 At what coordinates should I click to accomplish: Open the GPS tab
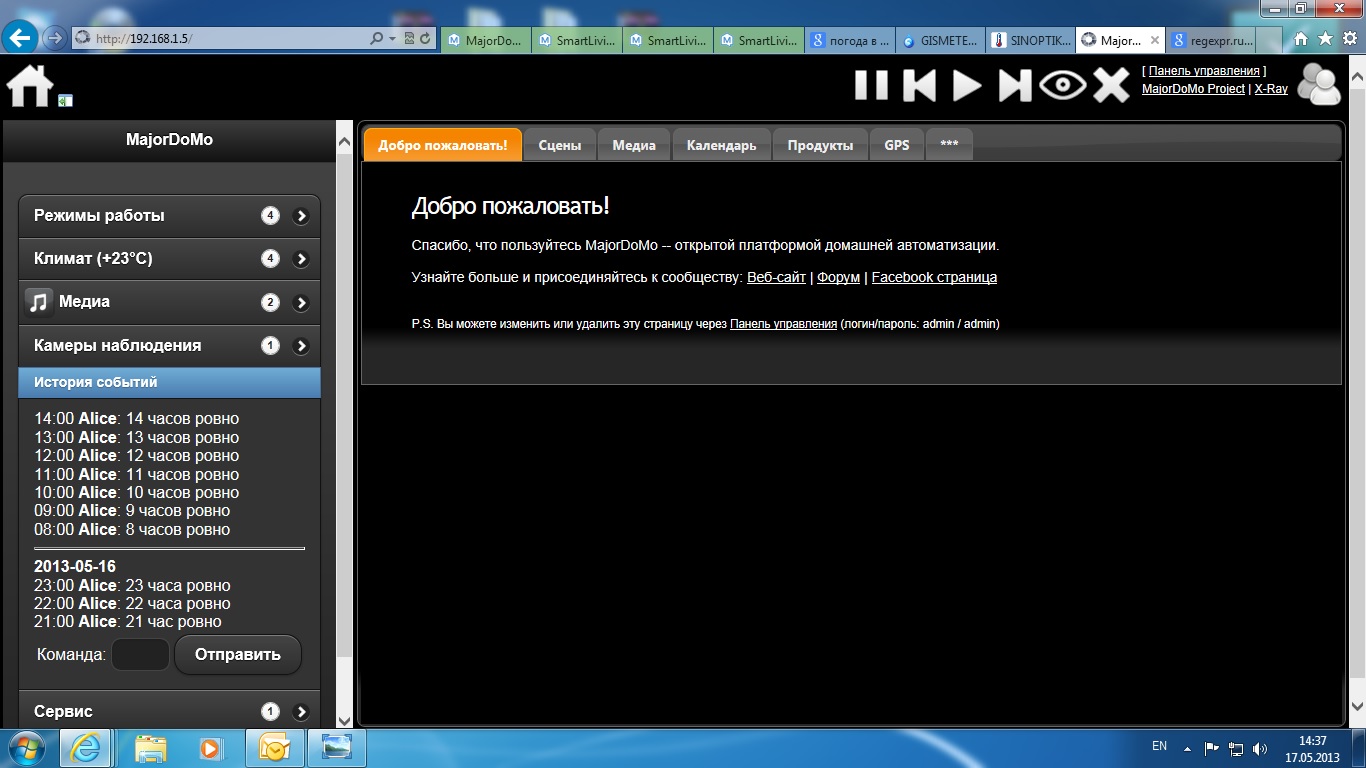897,144
